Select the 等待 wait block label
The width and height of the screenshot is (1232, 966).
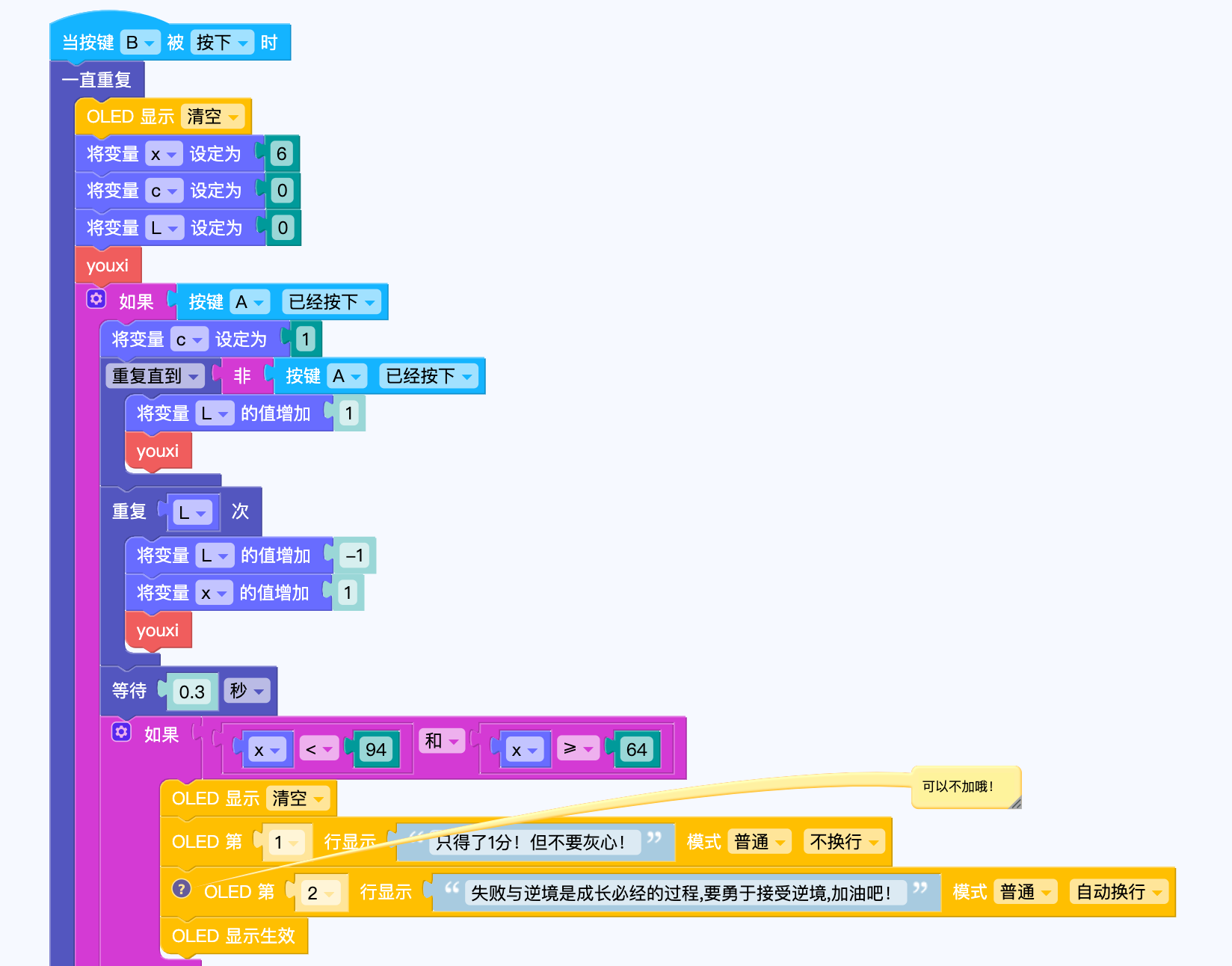point(129,690)
